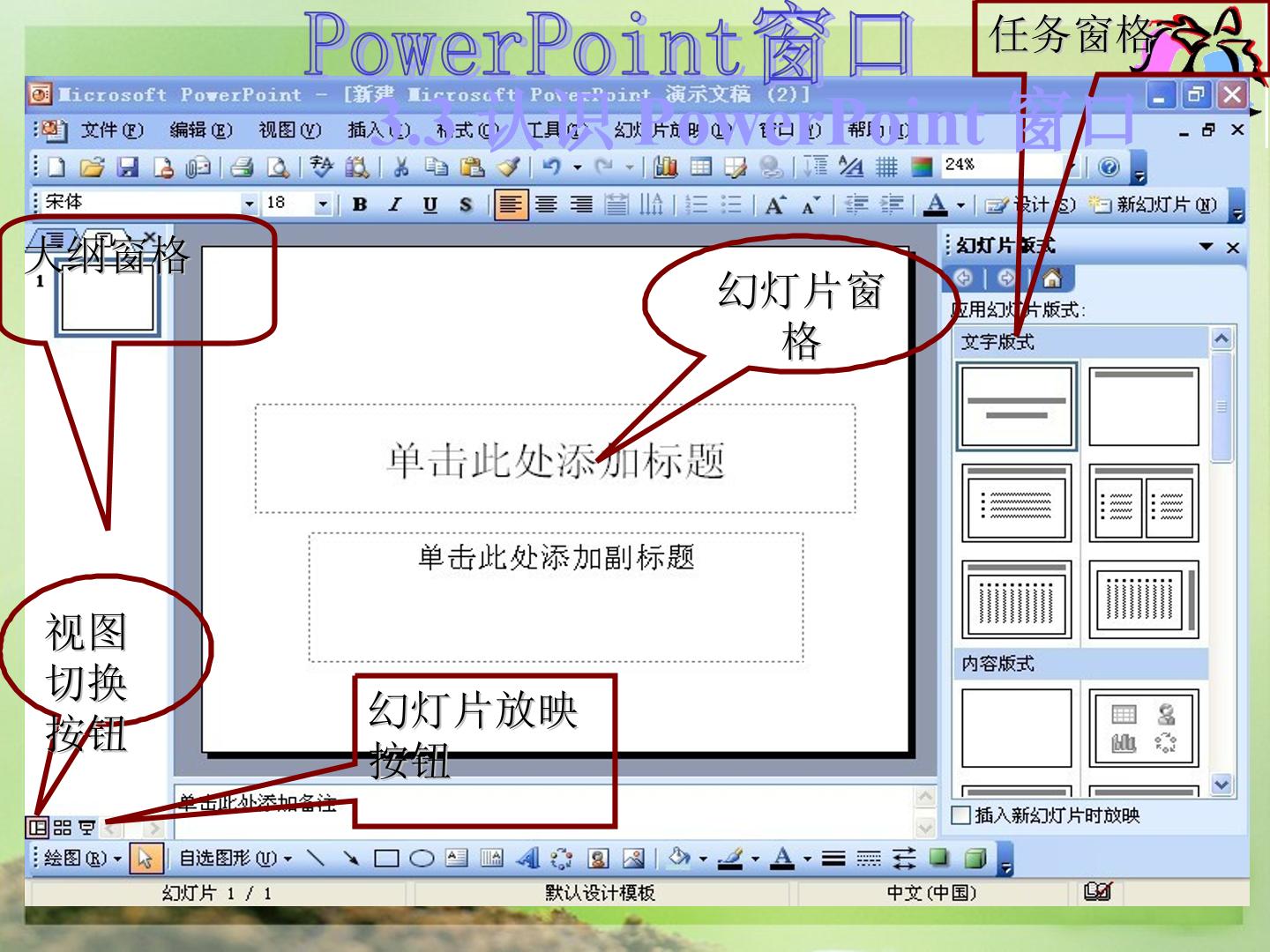Insert a table using table icon
Viewport: 1270px width, 952px height.
tap(701, 167)
